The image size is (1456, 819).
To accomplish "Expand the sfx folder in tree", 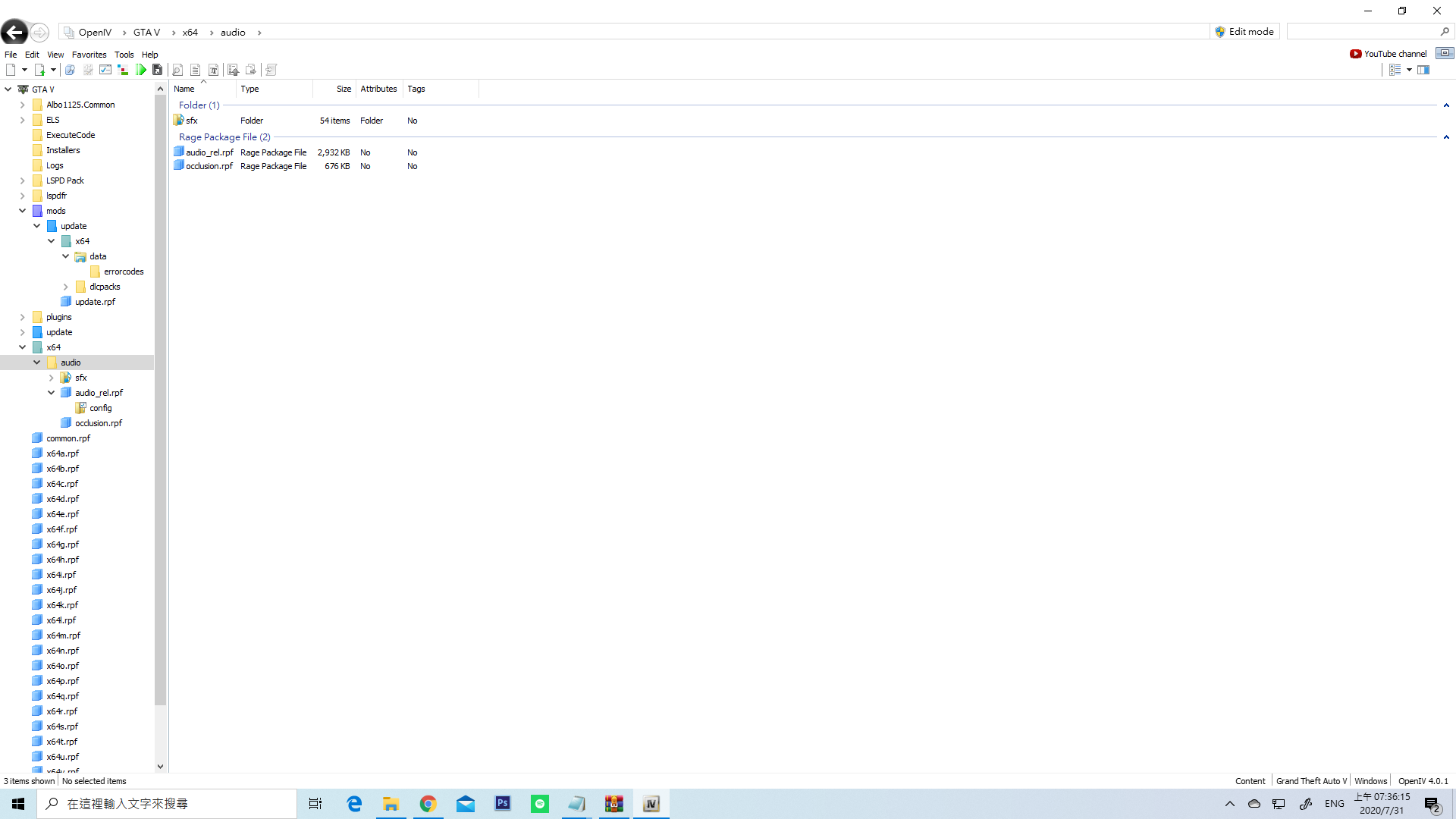I will click(x=52, y=378).
